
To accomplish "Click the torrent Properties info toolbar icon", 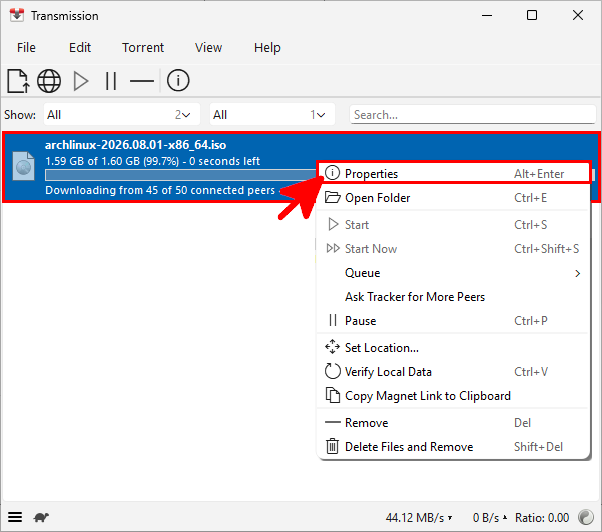I will (x=178, y=81).
